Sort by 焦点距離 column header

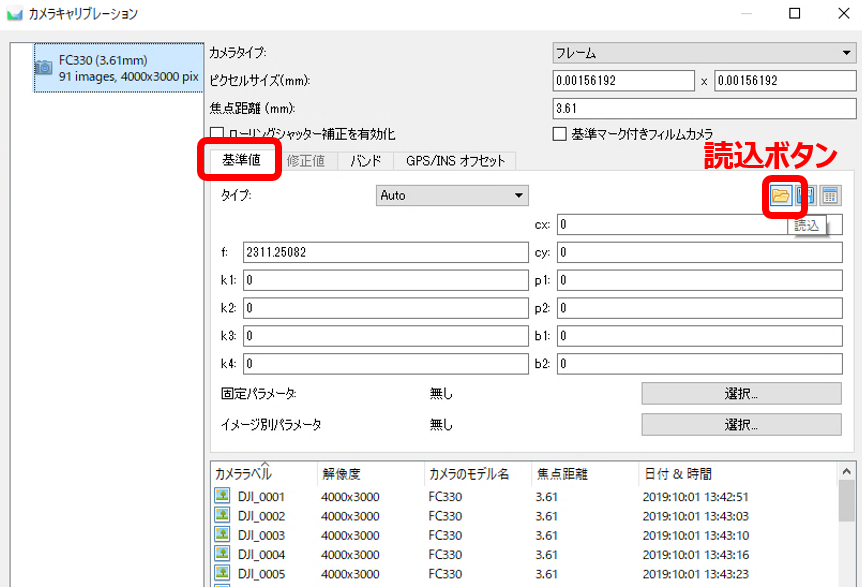coord(584,474)
